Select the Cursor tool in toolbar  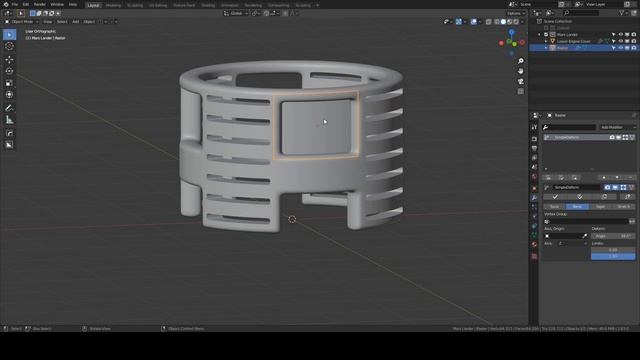point(9,46)
